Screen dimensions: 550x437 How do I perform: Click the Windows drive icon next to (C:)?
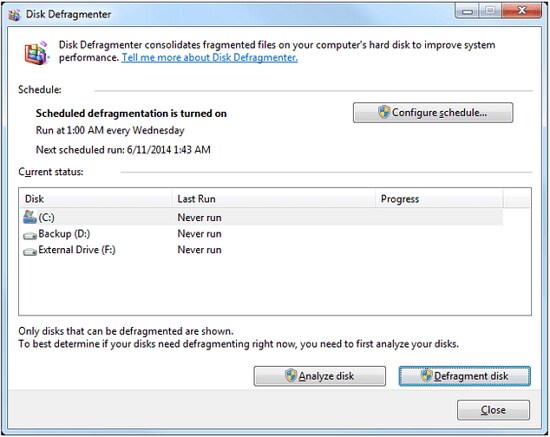30,217
